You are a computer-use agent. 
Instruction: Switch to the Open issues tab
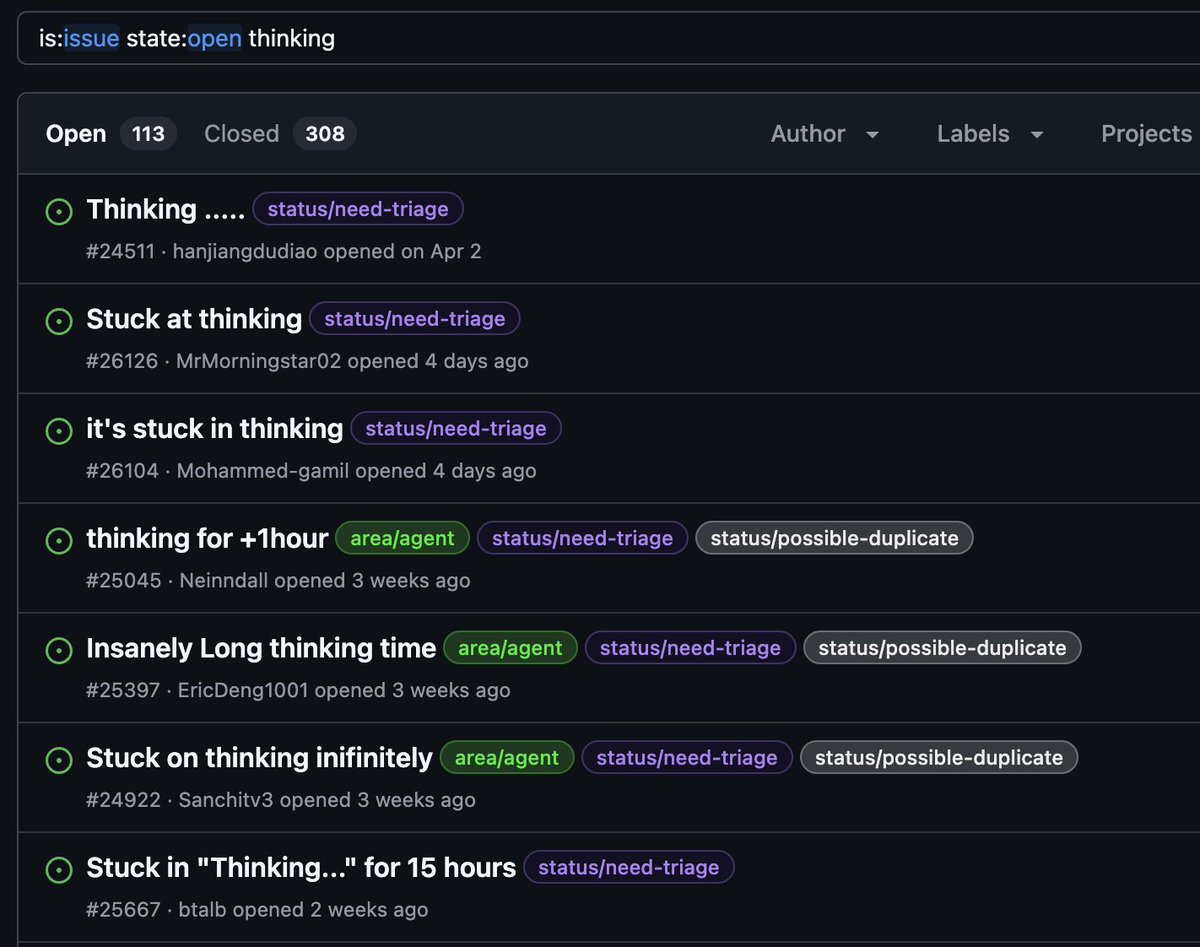tap(111, 134)
